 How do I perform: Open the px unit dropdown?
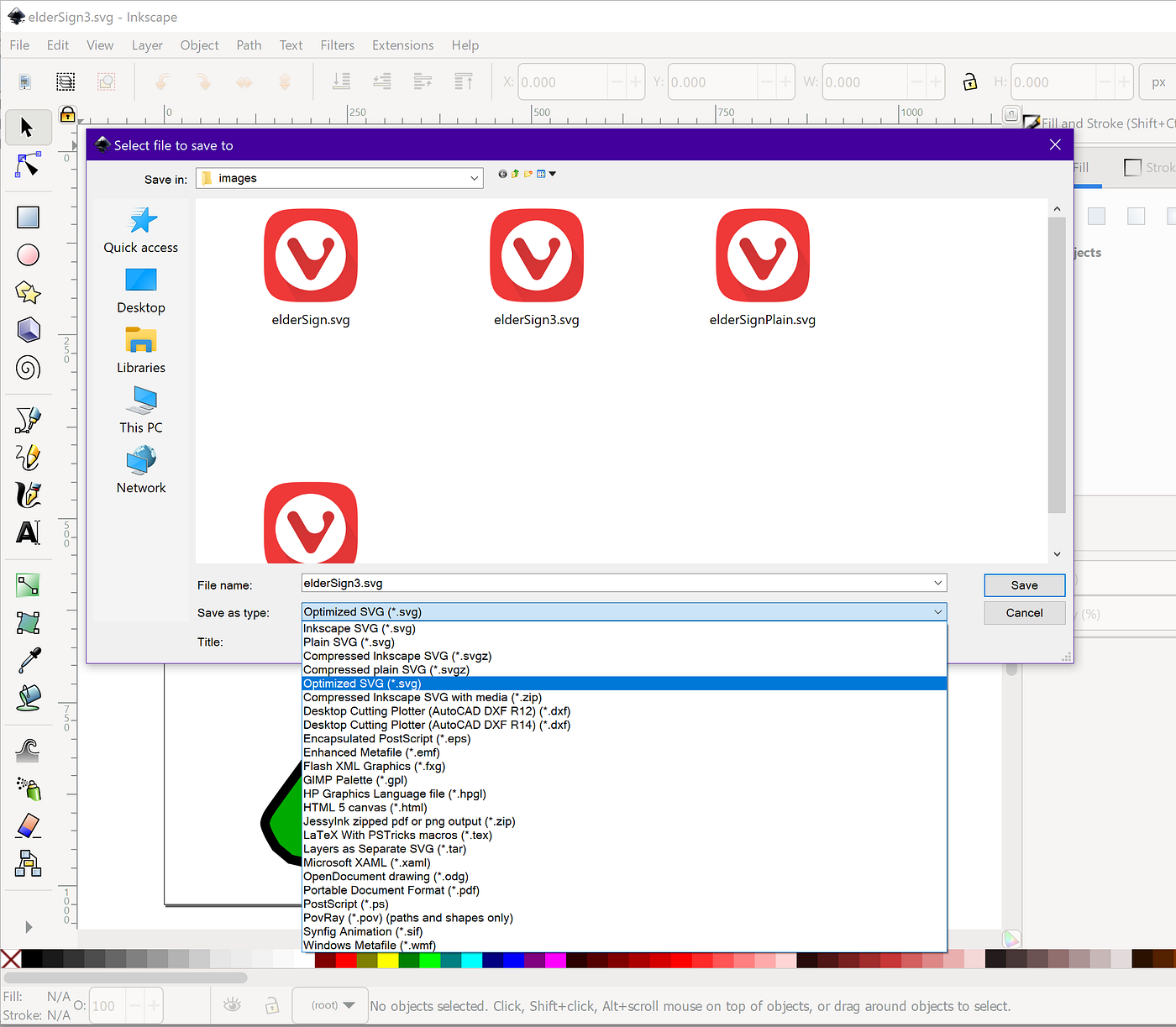pos(1158,81)
